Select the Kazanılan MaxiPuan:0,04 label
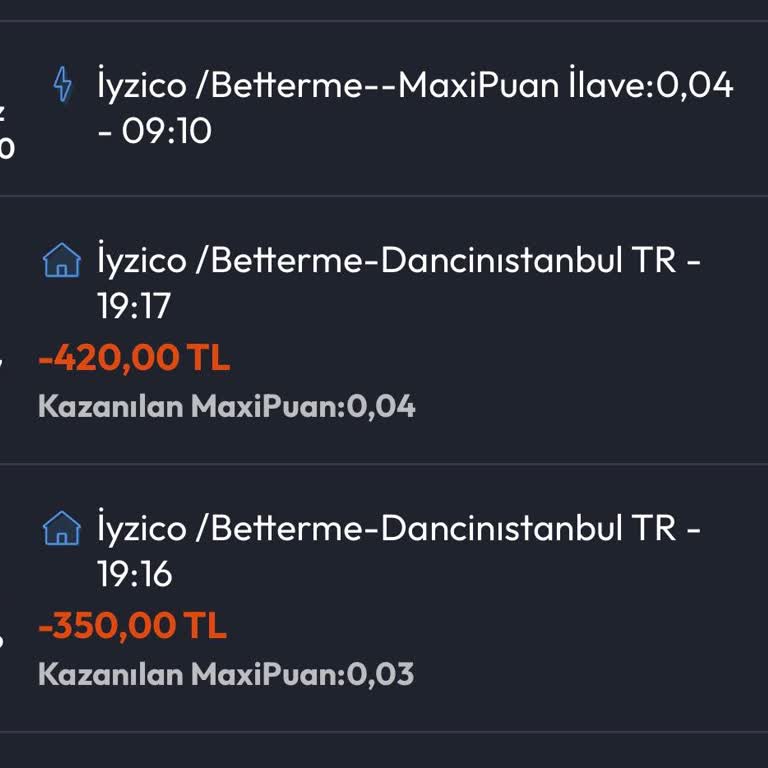This screenshot has height=768, width=768. pyautogui.click(x=226, y=406)
